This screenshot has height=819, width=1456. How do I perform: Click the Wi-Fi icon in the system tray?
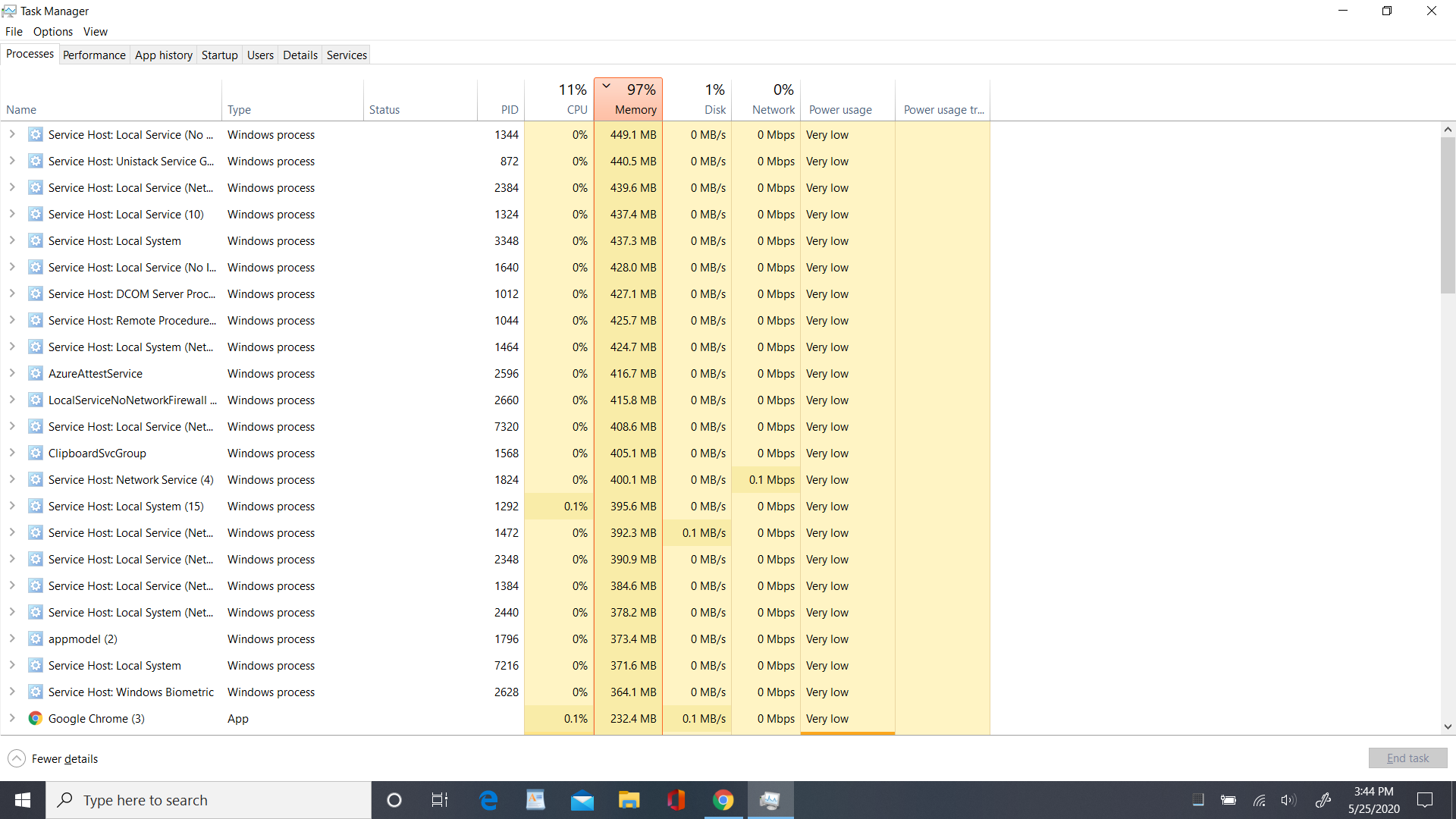point(1260,800)
